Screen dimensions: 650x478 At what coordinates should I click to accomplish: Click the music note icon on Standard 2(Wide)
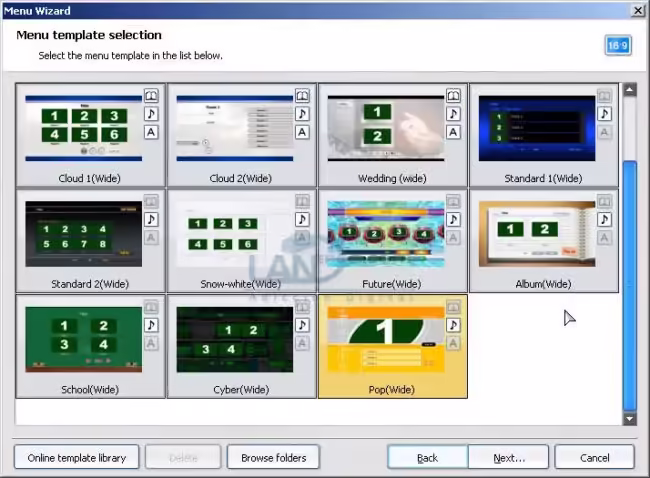point(151,219)
